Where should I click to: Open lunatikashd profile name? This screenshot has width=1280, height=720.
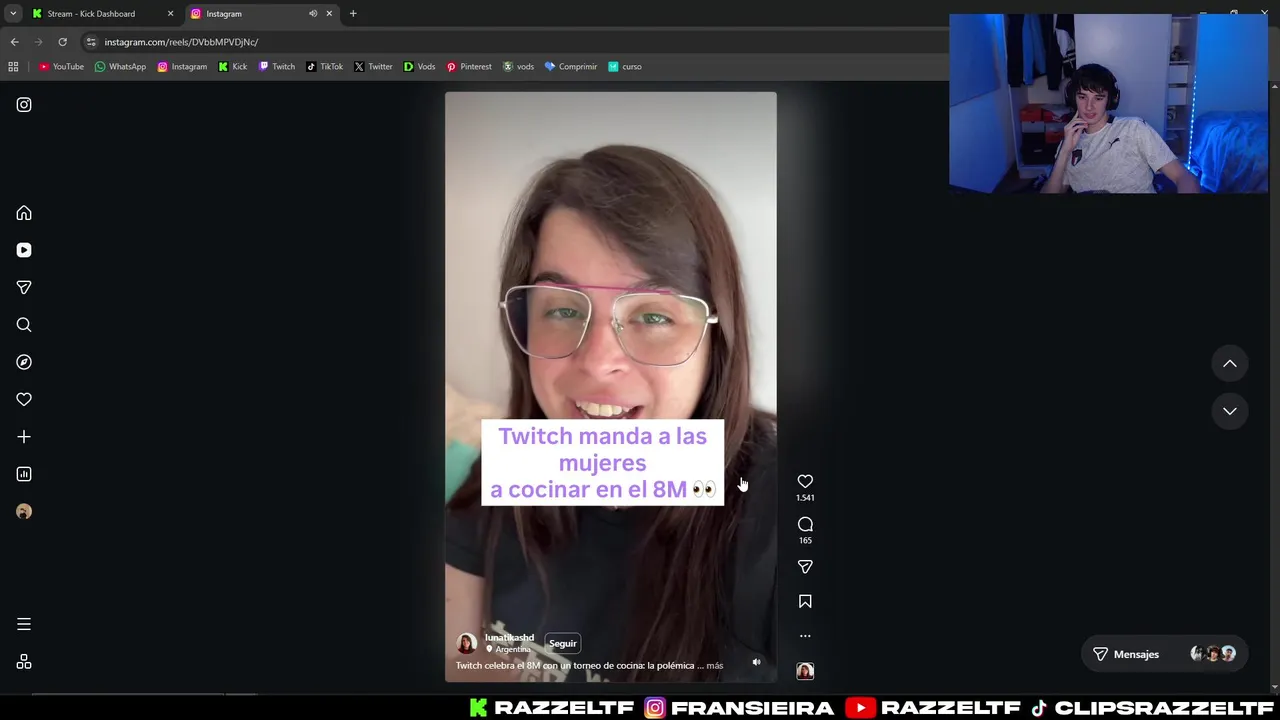(509, 637)
